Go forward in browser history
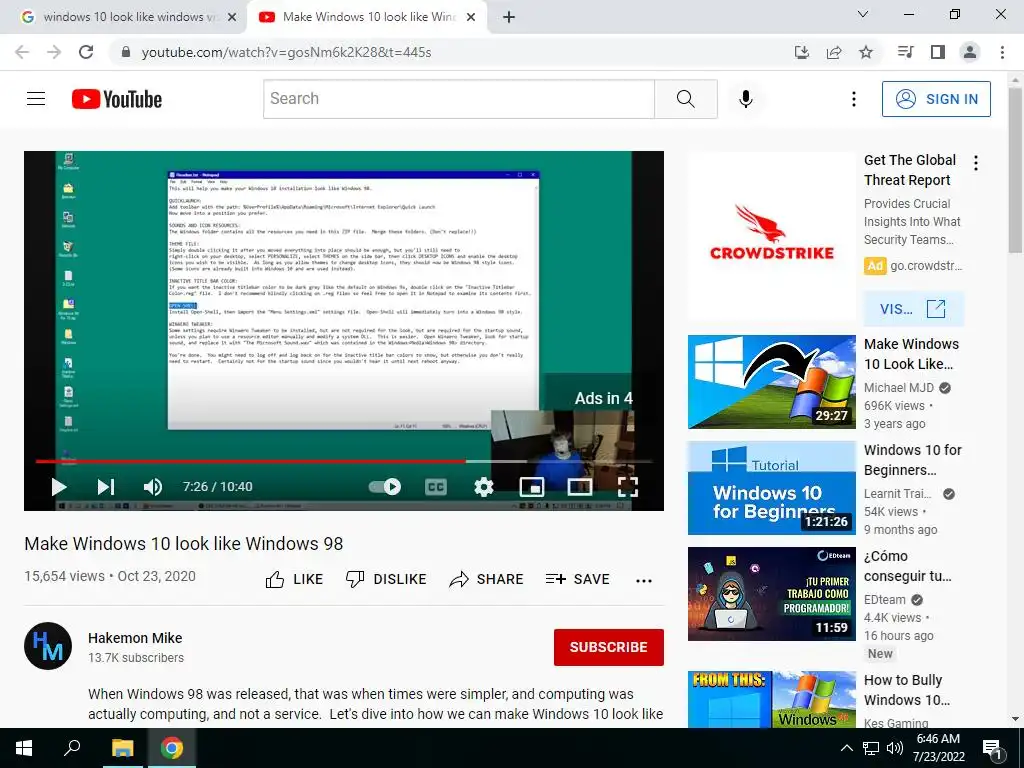This screenshot has height=768, width=1024. (x=54, y=52)
